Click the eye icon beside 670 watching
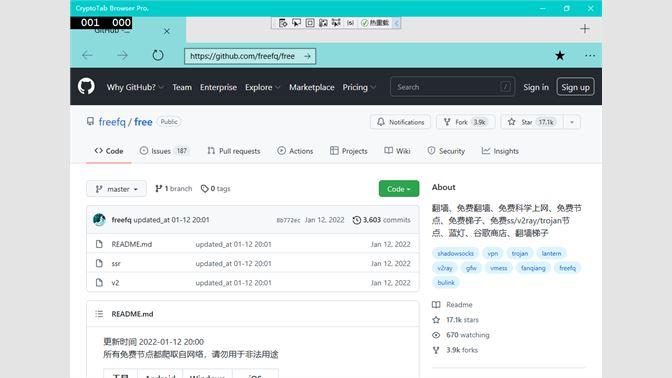 tap(436, 335)
